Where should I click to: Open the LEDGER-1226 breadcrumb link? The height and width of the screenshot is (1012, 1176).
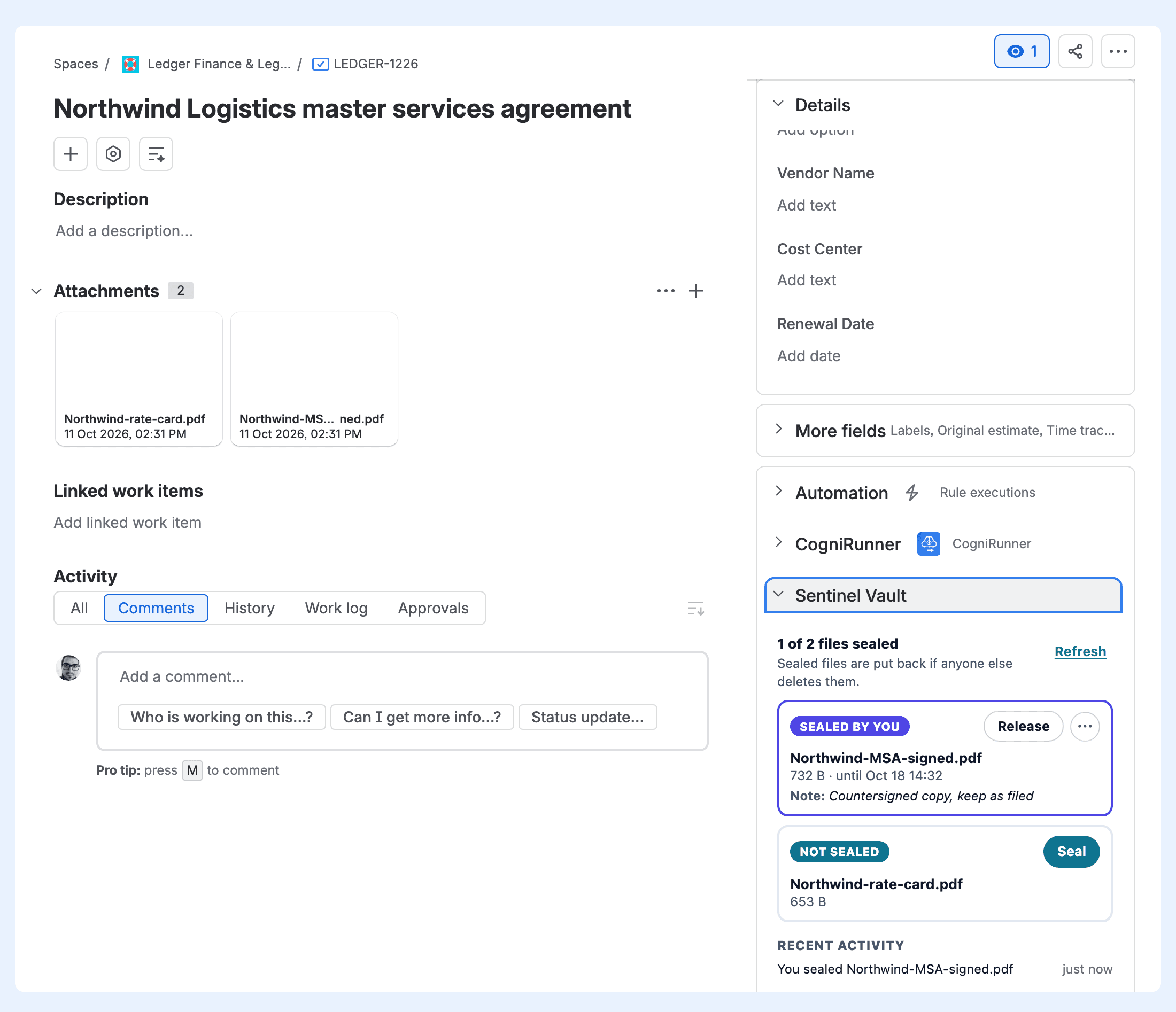pyautogui.click(x=376, y=64)
